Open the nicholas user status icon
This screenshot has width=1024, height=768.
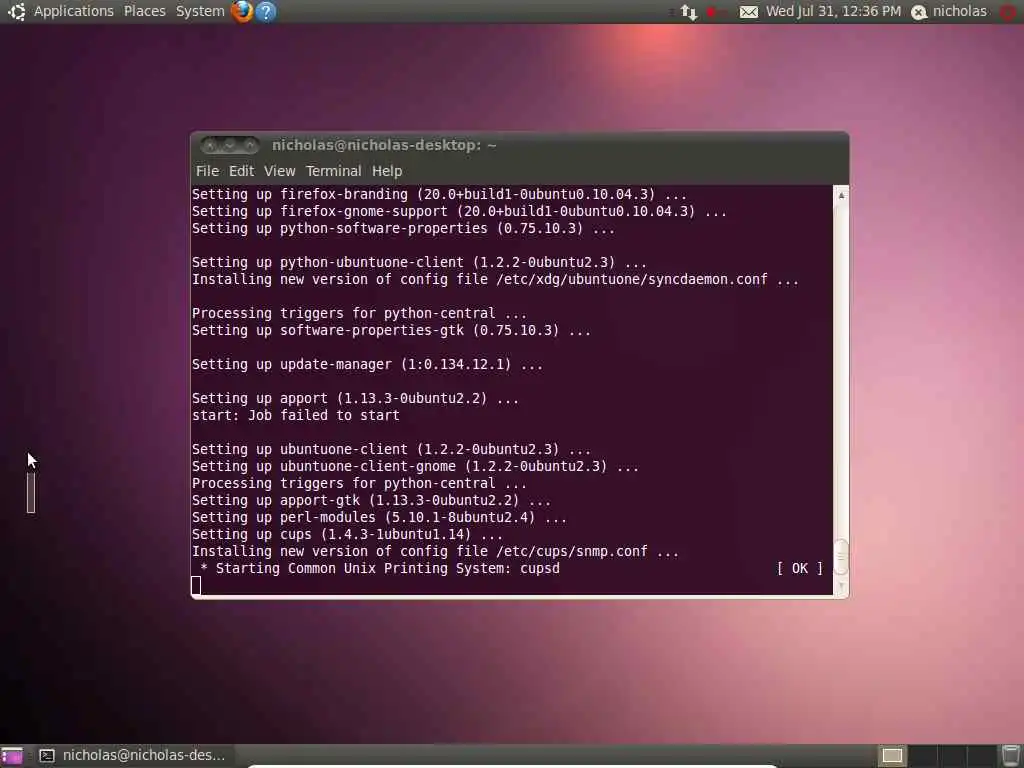919,12
